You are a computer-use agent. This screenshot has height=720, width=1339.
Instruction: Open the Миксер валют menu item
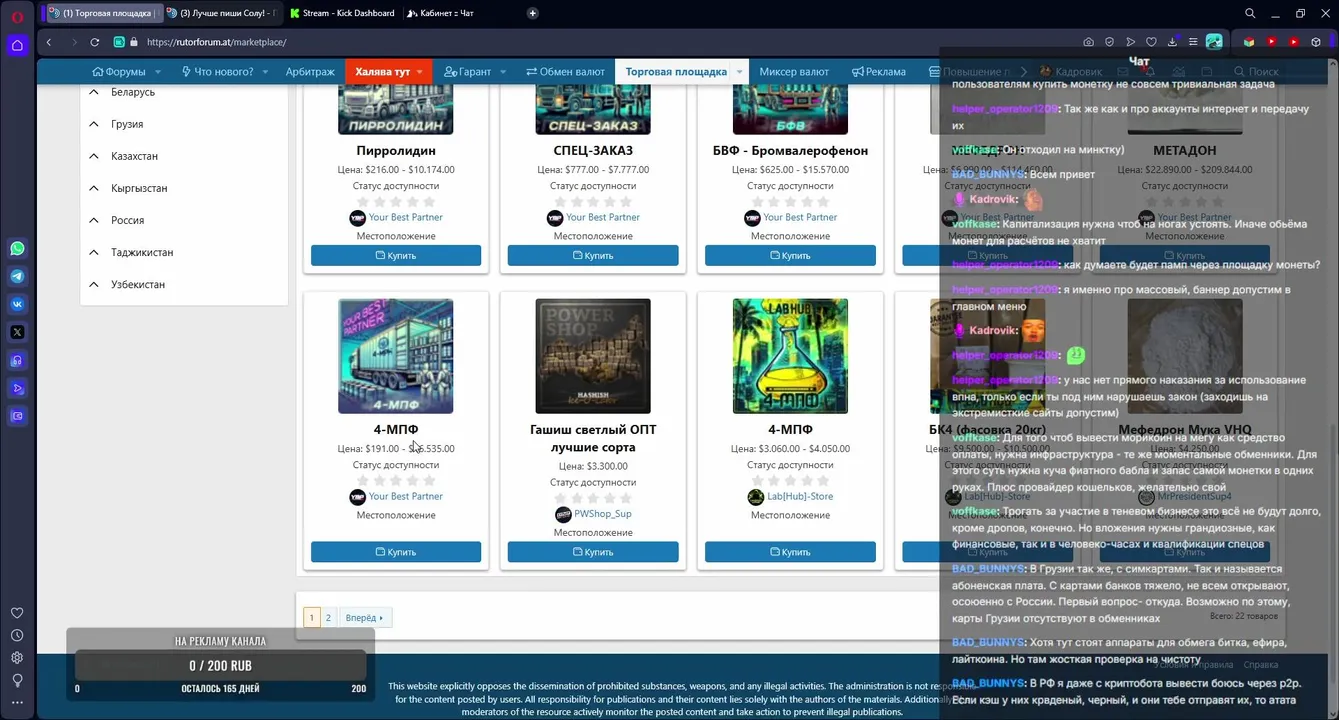coord(794,72)
